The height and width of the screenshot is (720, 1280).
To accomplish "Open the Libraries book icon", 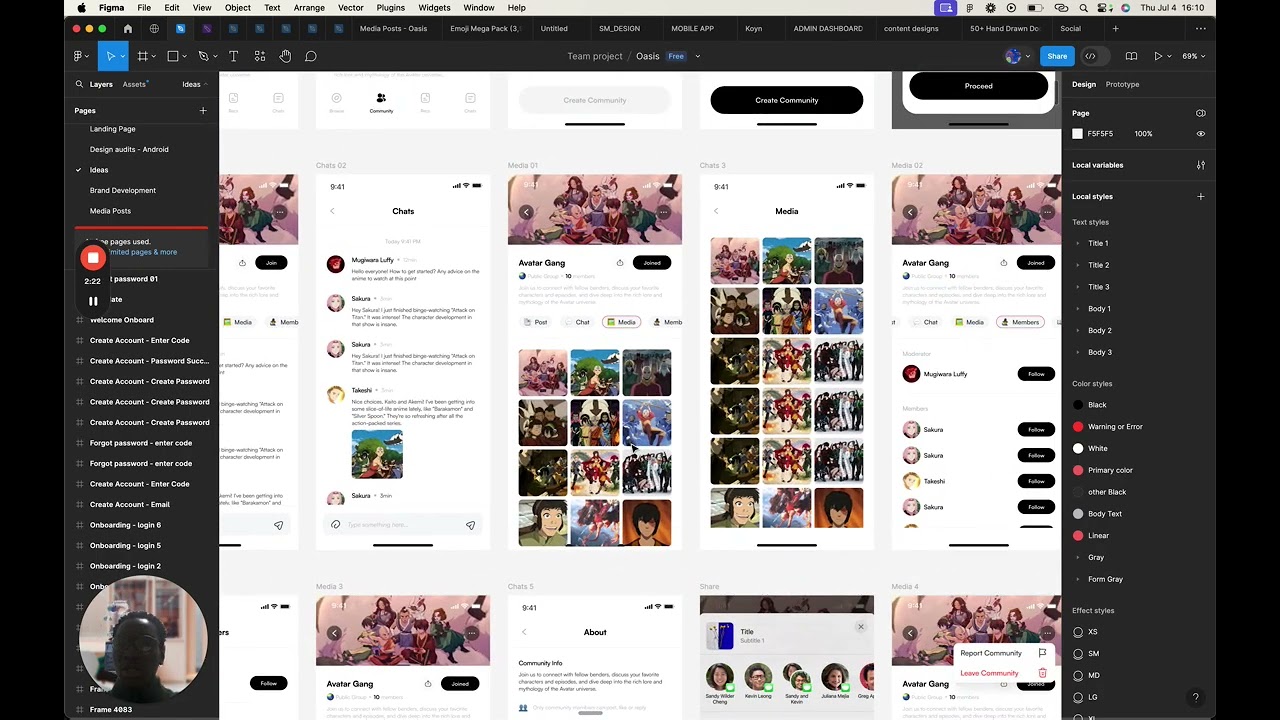I will pos(1131,56).
